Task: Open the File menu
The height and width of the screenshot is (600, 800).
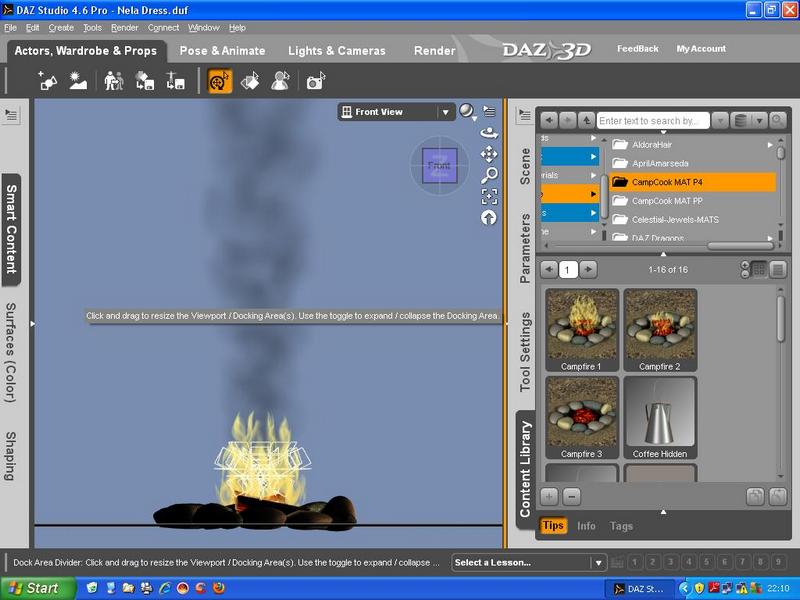Action: tap(10, 28)
